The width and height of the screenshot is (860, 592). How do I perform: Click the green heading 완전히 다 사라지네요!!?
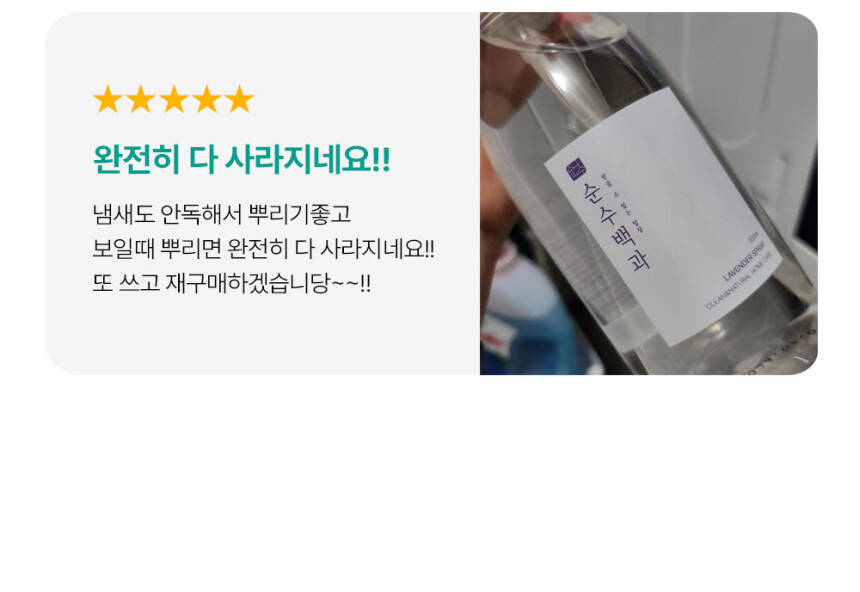coord(242,160)
